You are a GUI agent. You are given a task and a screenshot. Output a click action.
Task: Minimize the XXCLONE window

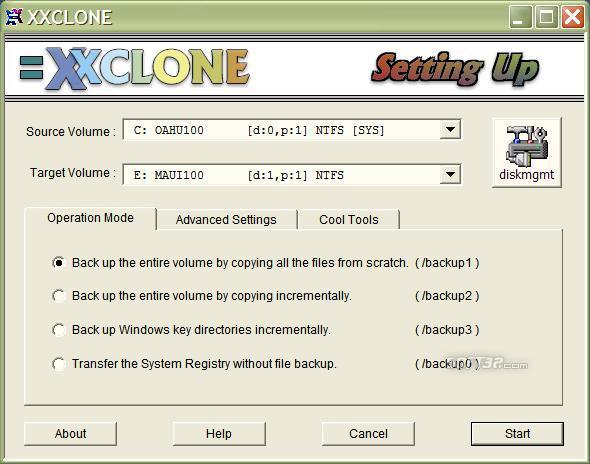(x=520, y=17)
